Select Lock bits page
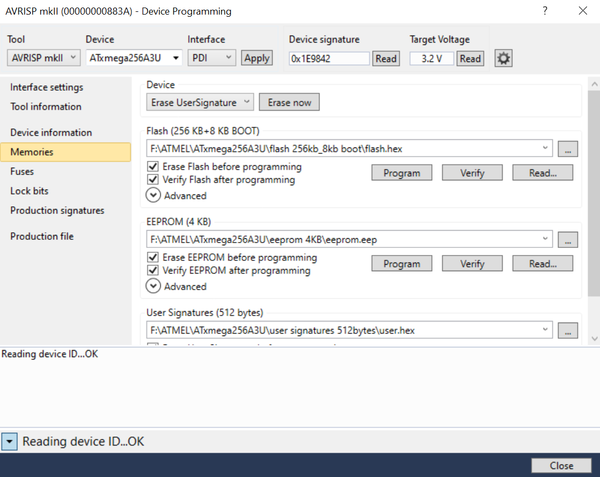Image resolution: width=600 pixels, height=477 pixels. click(x=29, y=191)
